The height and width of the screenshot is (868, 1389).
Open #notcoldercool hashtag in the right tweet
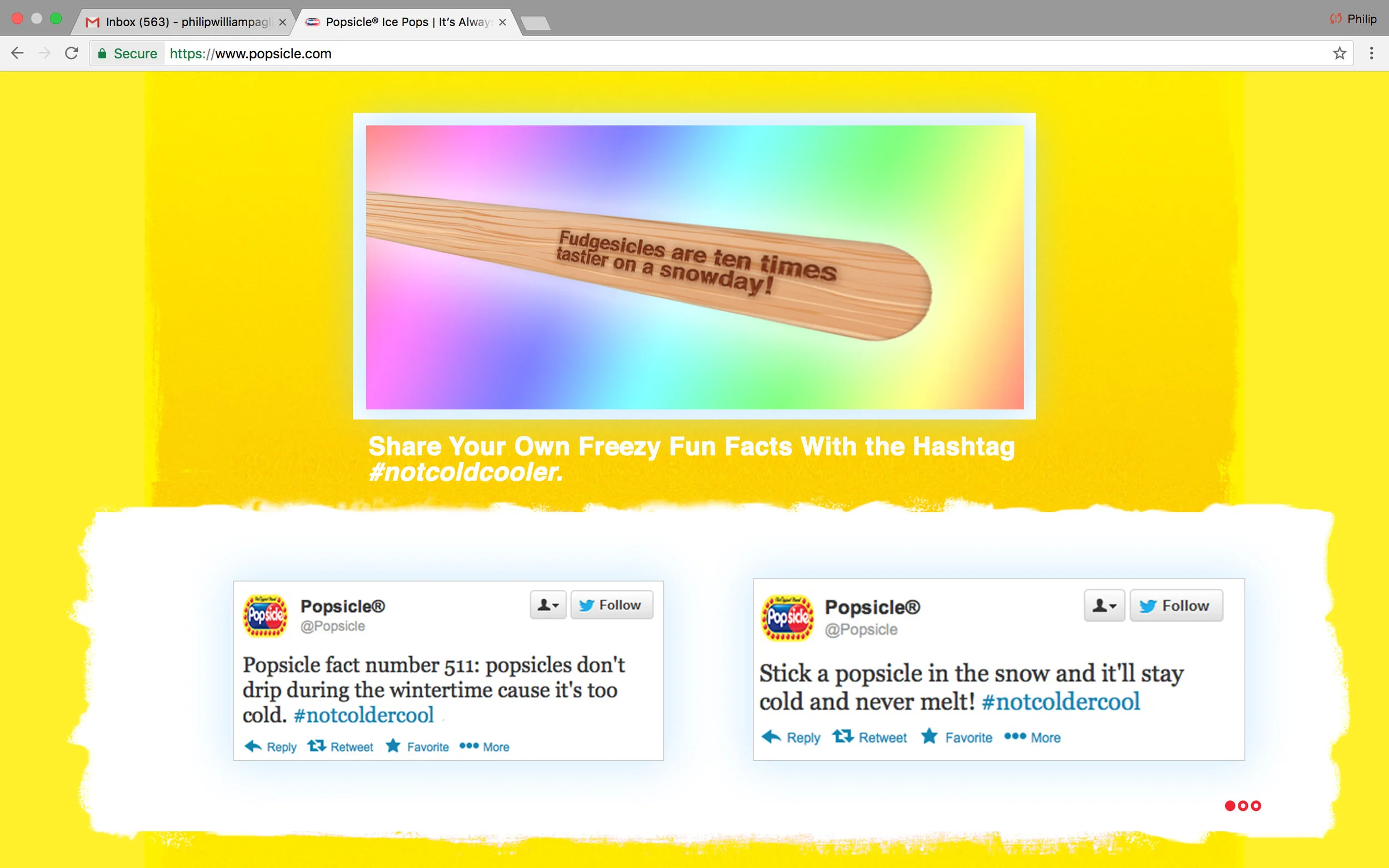click(x=1061, y=701)
